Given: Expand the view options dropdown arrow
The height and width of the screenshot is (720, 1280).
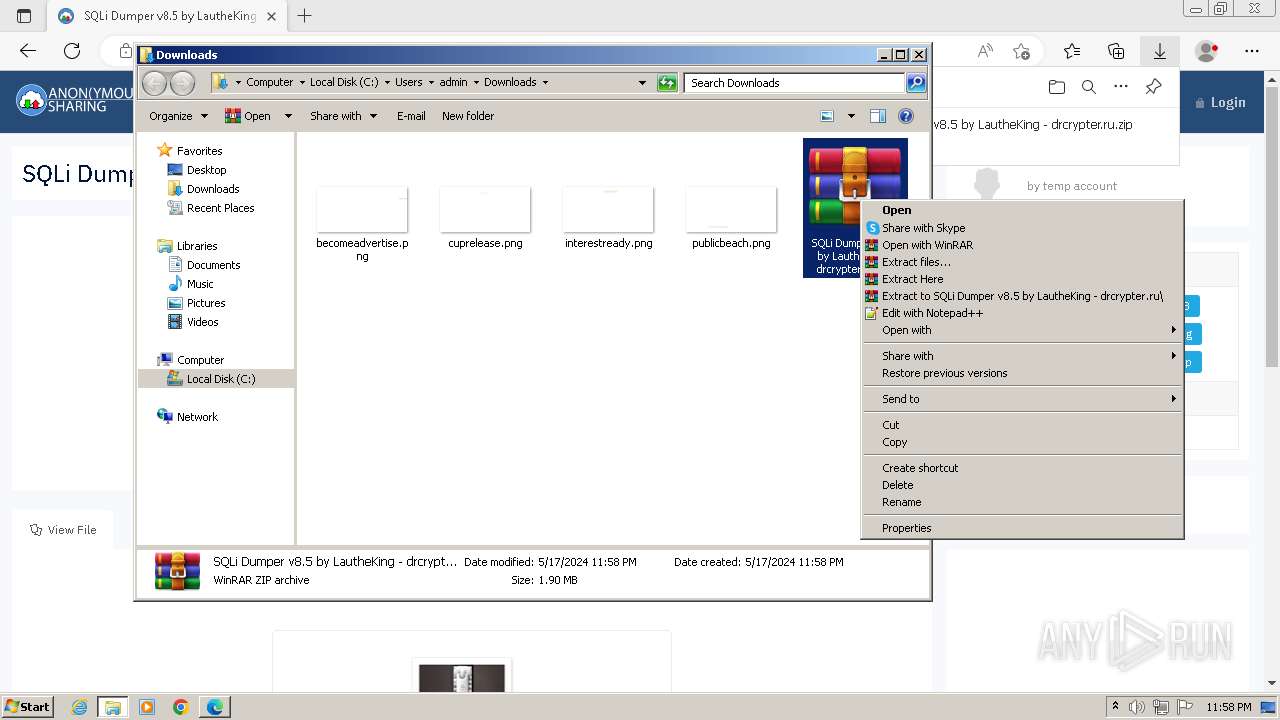Looking at the screenshot, I should tap(851, 116).
